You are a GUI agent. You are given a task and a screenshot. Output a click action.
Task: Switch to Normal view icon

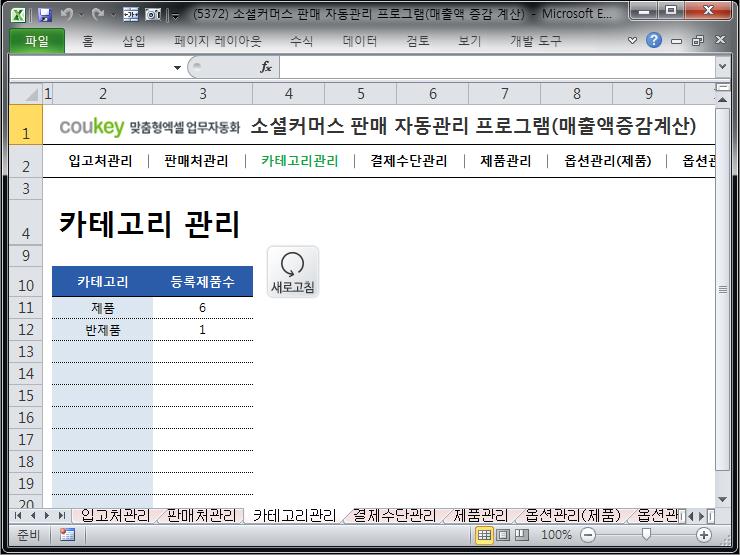[x=484, y=535]
